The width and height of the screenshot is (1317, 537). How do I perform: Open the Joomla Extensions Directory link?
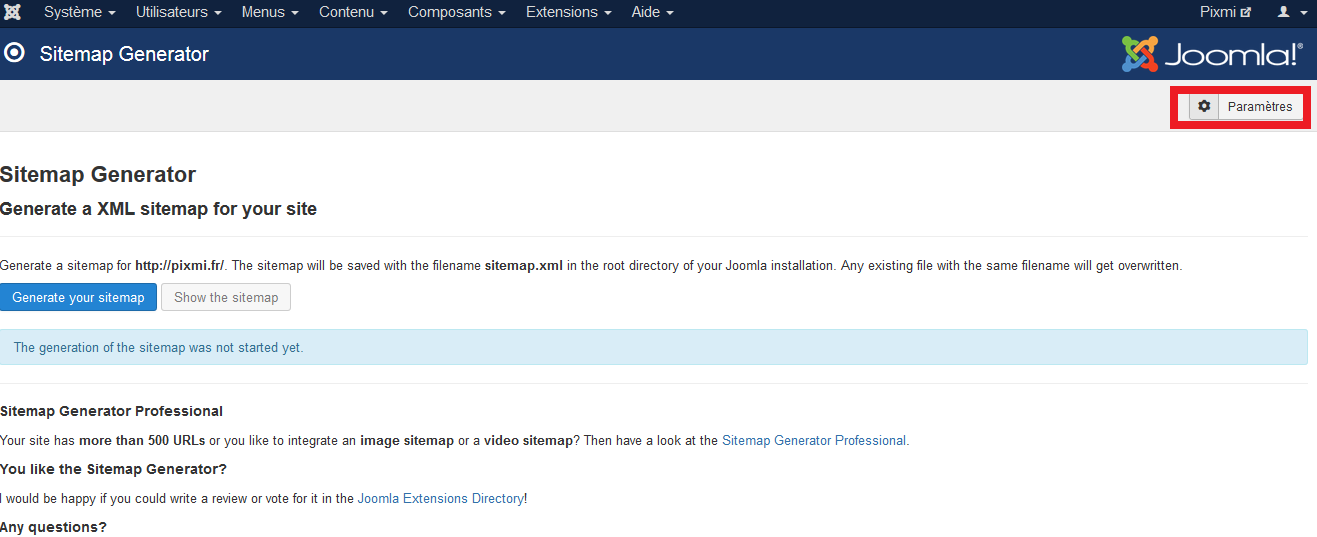(x=440, y=498)
